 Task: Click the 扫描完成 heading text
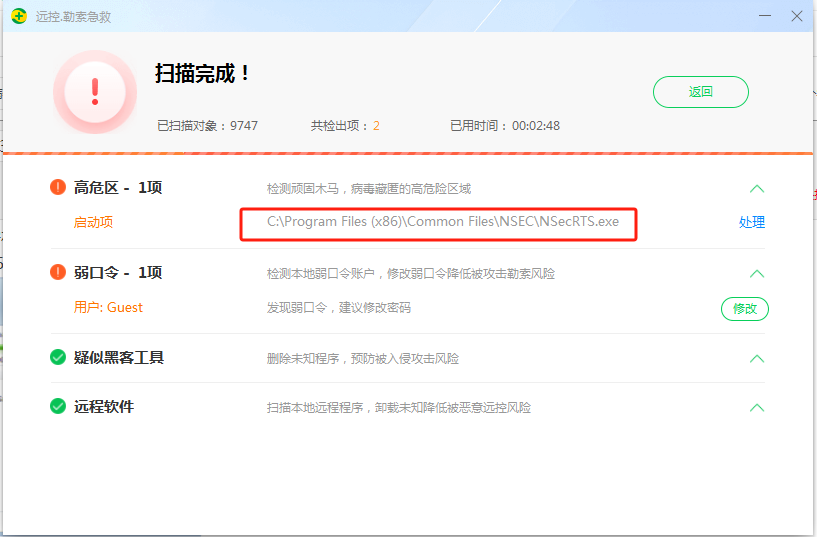pyautogui.click(x=203, y=73)
